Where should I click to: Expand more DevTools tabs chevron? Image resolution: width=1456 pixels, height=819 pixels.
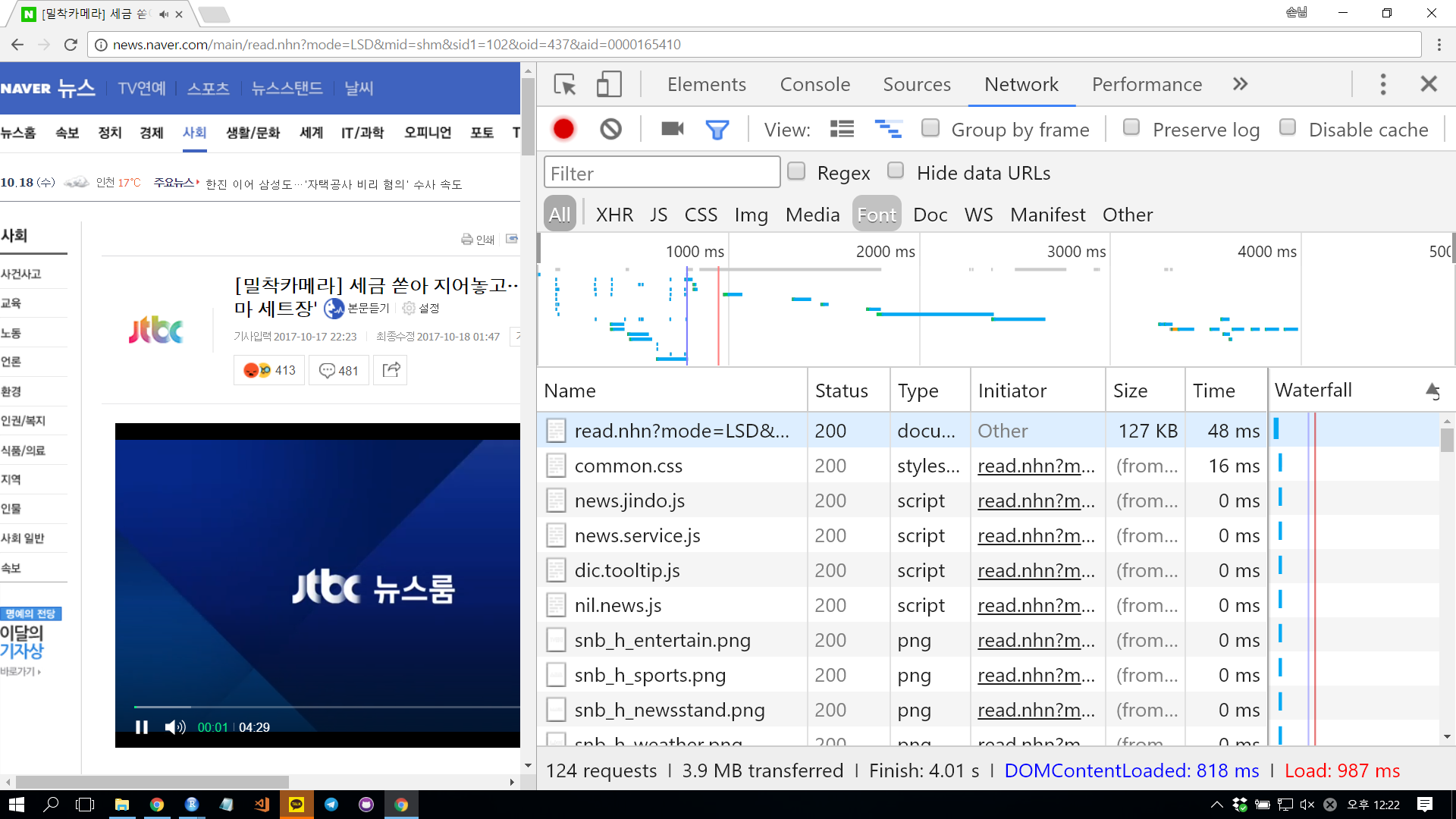[x=1240, y=84]
